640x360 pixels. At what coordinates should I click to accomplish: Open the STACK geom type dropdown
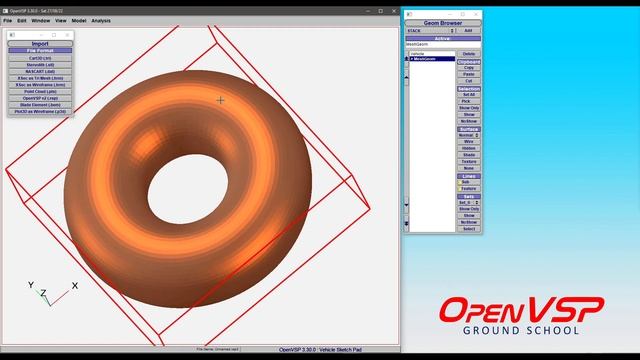(430, 31)
